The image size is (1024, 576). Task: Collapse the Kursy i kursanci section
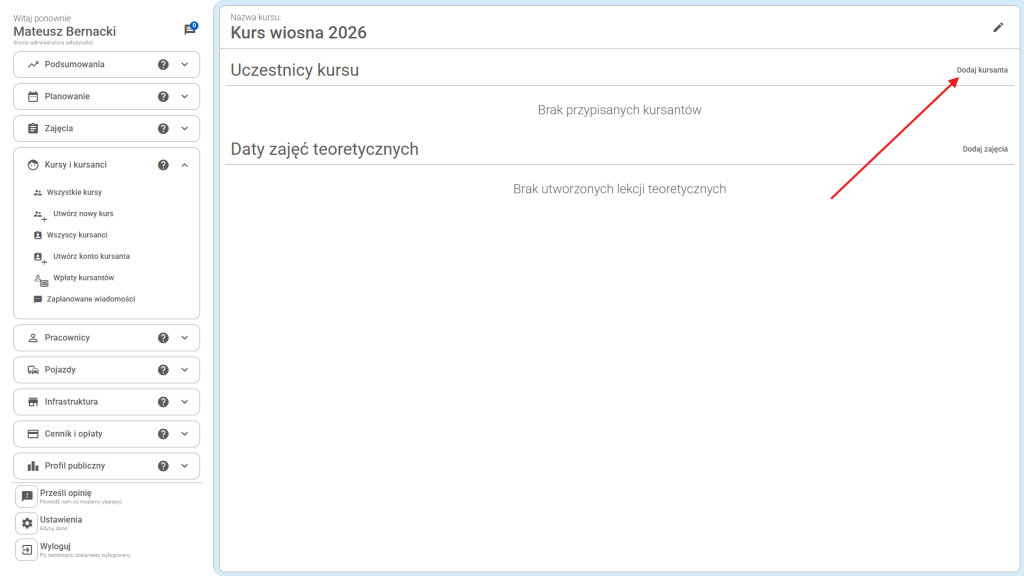(185, 165)
